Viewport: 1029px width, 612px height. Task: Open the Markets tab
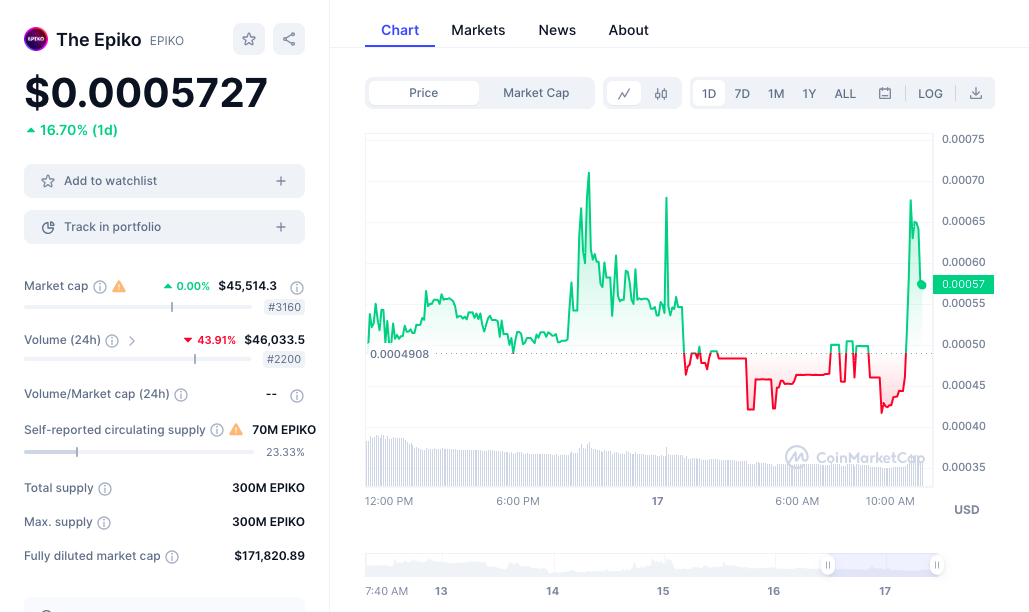point(478,30)
